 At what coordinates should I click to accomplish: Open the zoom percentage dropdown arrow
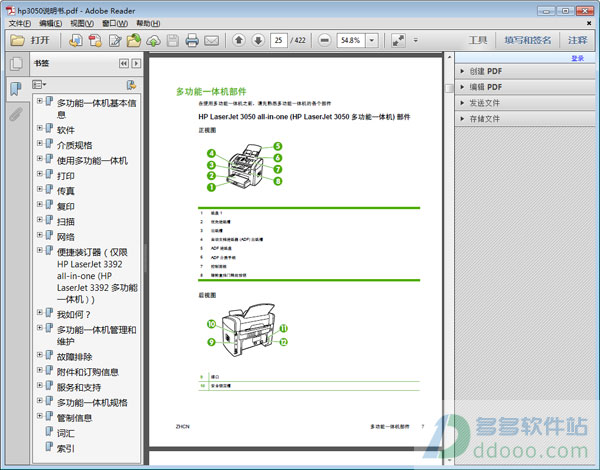[x=372, y=40]
